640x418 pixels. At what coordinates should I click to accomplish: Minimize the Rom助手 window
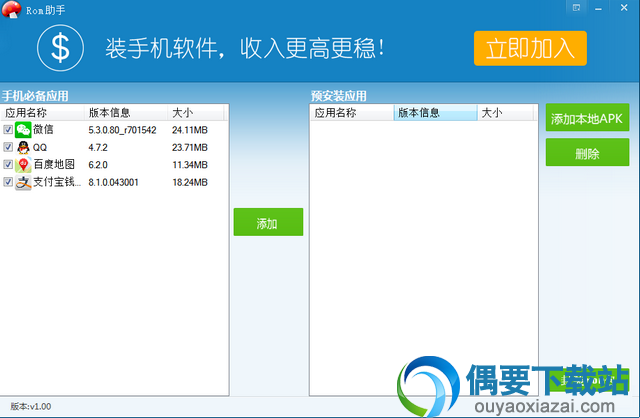[x=598, y=8]
